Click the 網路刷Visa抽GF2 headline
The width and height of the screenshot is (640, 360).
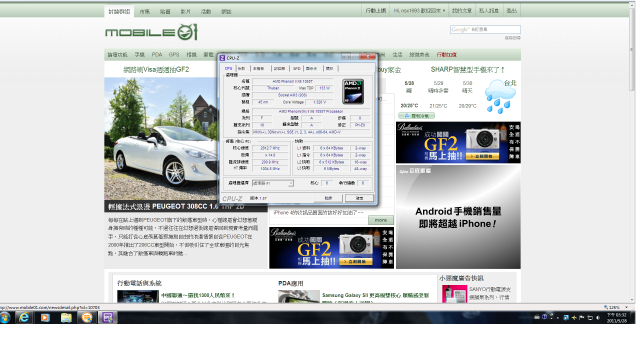[156, 70]
